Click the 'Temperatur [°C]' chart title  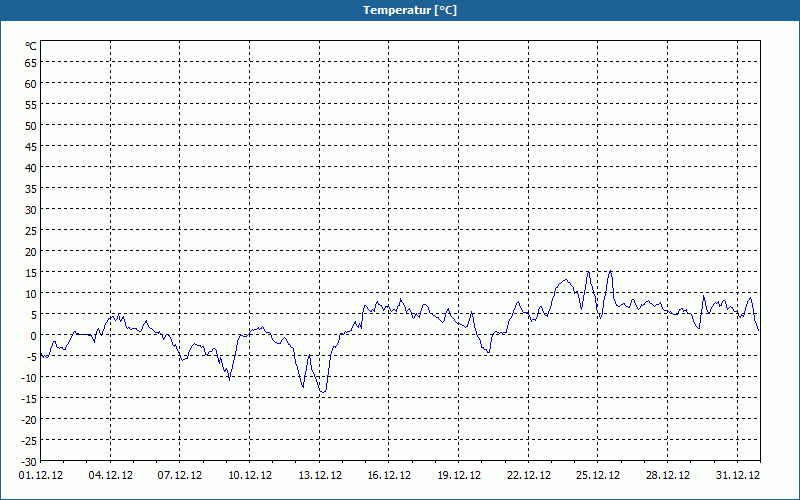[410, 10]
